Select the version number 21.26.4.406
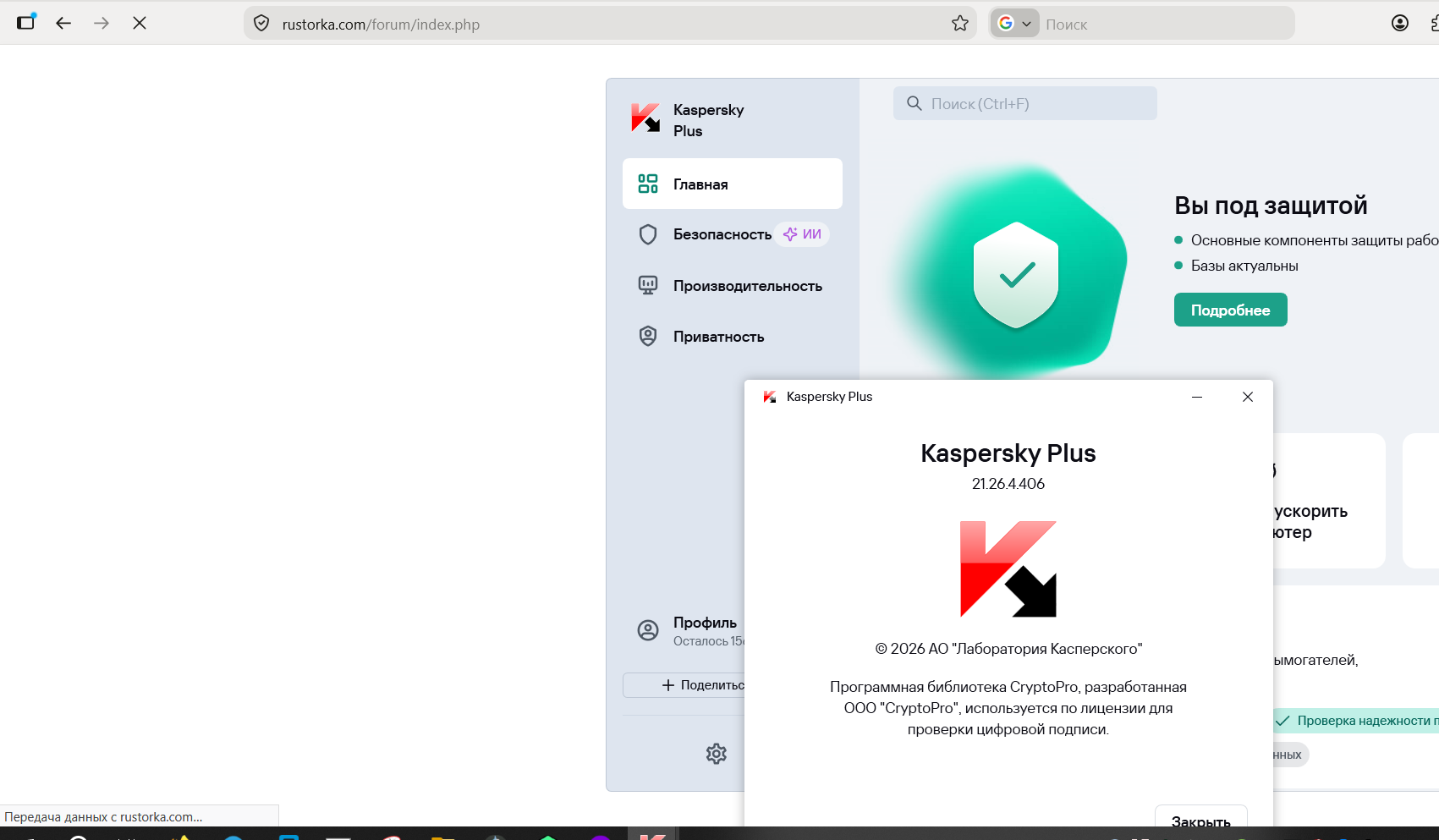 [1008, 484]
